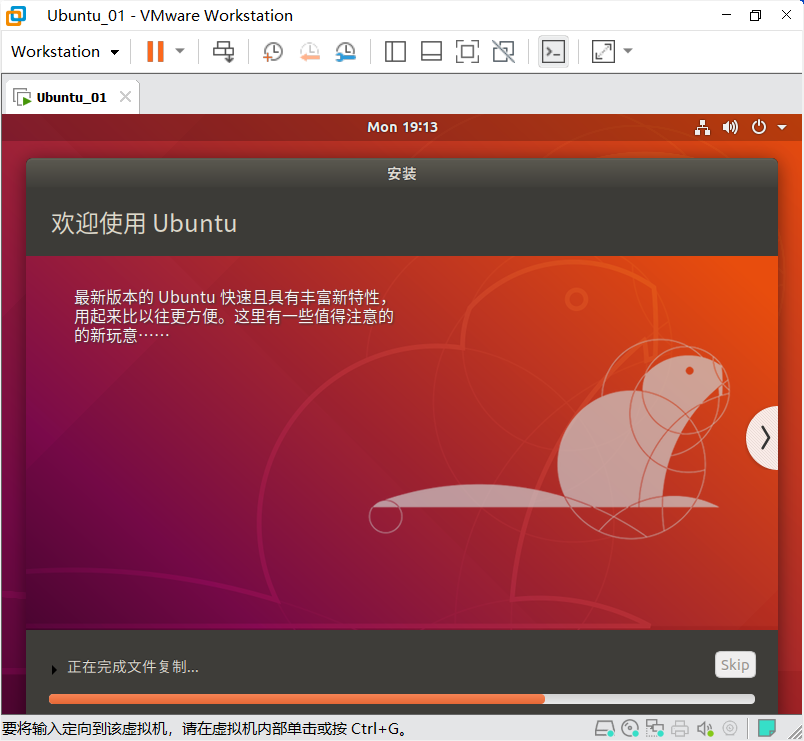Image resolution: width=804 pixels, height=741 pixels.
Task: Enter full screen mode
Action: (467, 51)
